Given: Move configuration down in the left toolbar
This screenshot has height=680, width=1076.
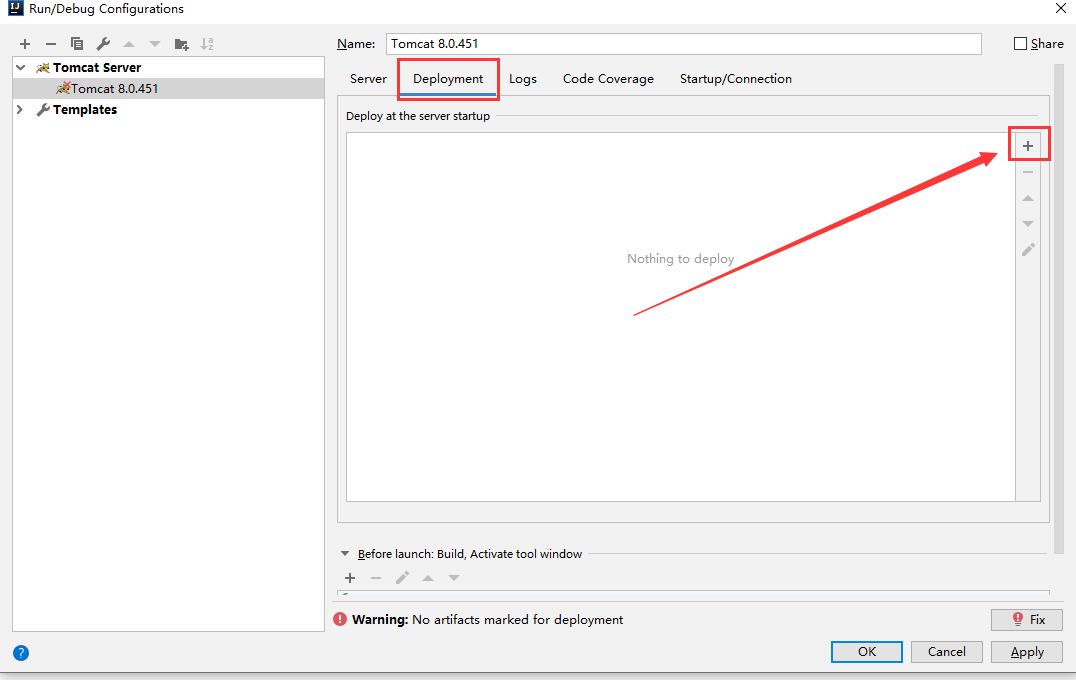Looking at the screenshot, I should point(155,44).
